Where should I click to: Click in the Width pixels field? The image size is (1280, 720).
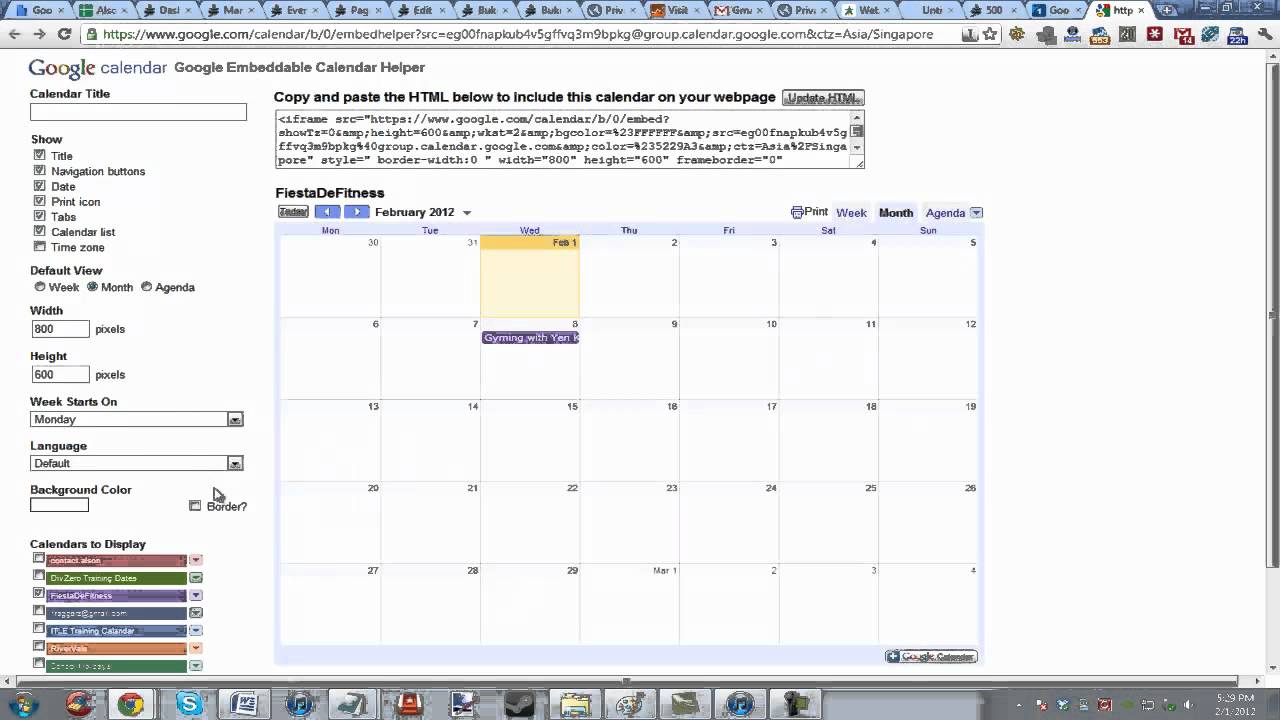60,328
